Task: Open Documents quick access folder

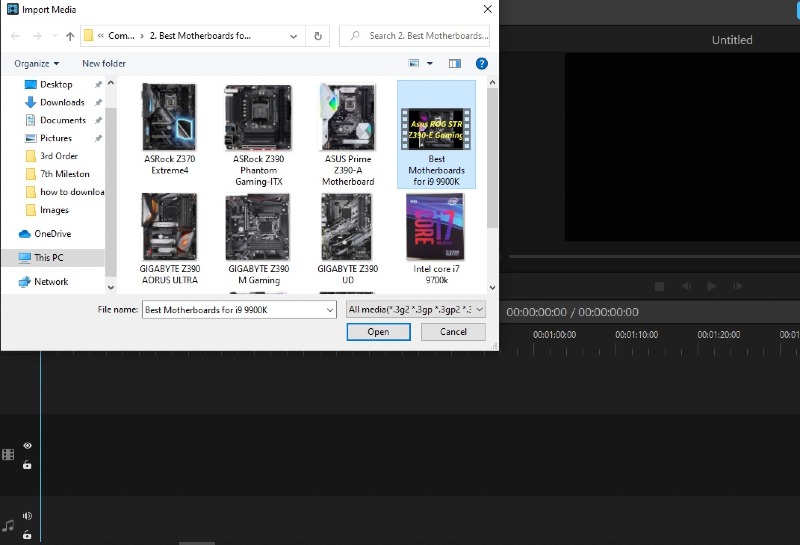Action: [x=63, y=120]
